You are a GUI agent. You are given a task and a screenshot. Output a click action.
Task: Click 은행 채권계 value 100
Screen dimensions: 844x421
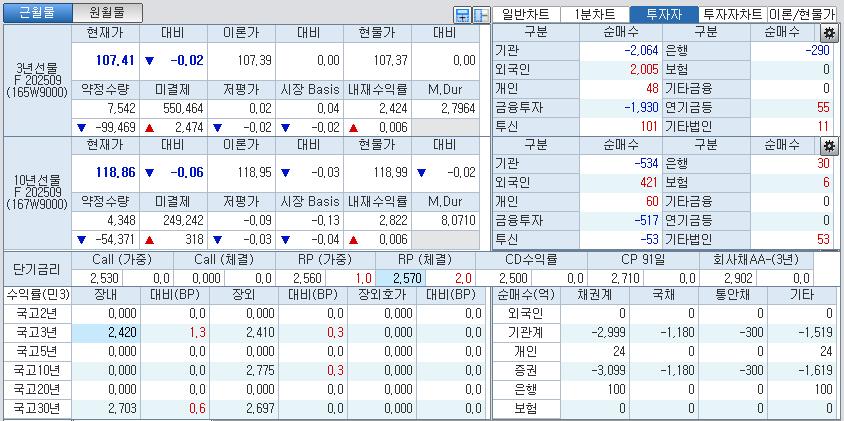(616, 389)
